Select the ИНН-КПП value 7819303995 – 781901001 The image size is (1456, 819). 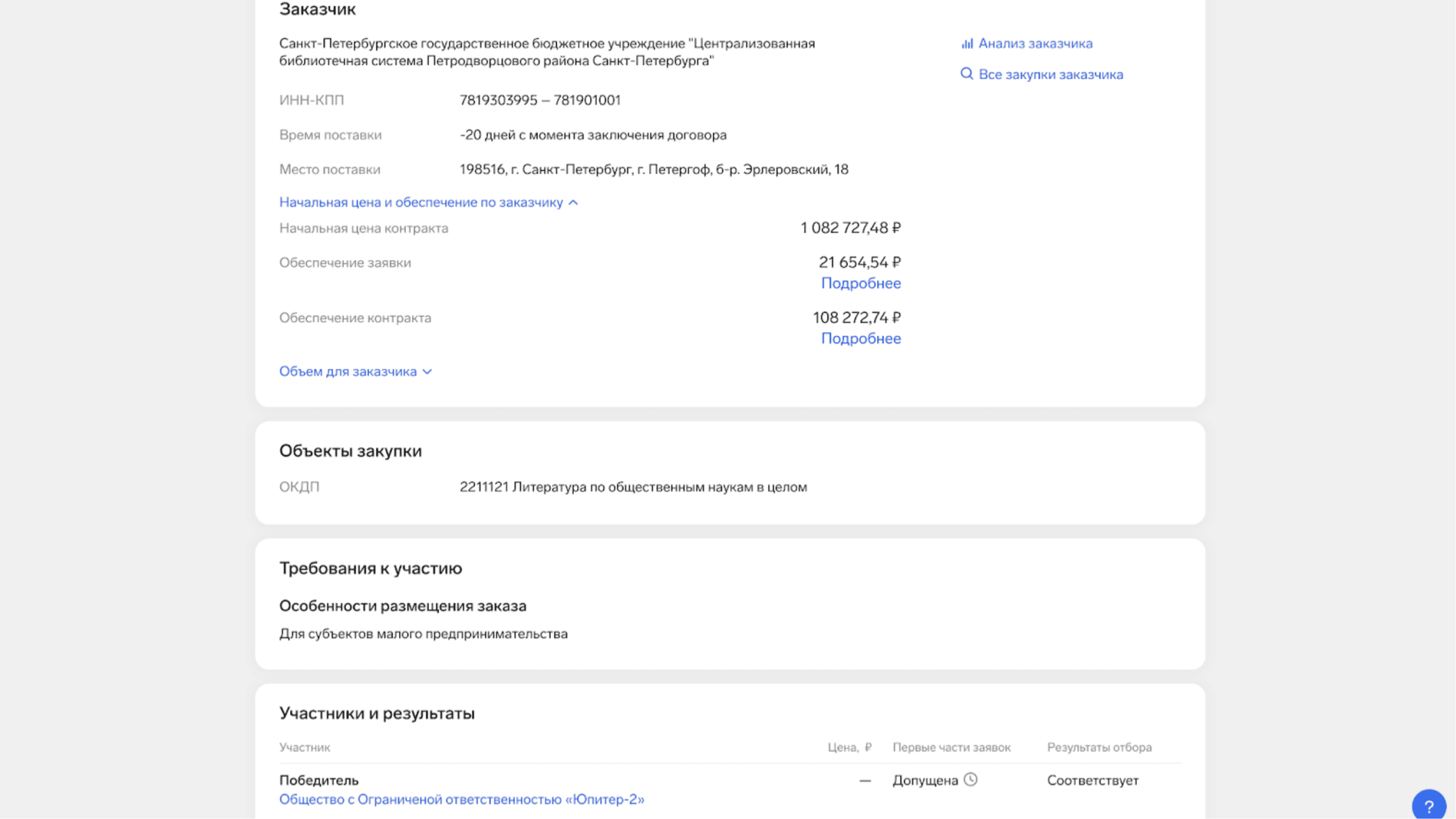(x=540, y=100)
